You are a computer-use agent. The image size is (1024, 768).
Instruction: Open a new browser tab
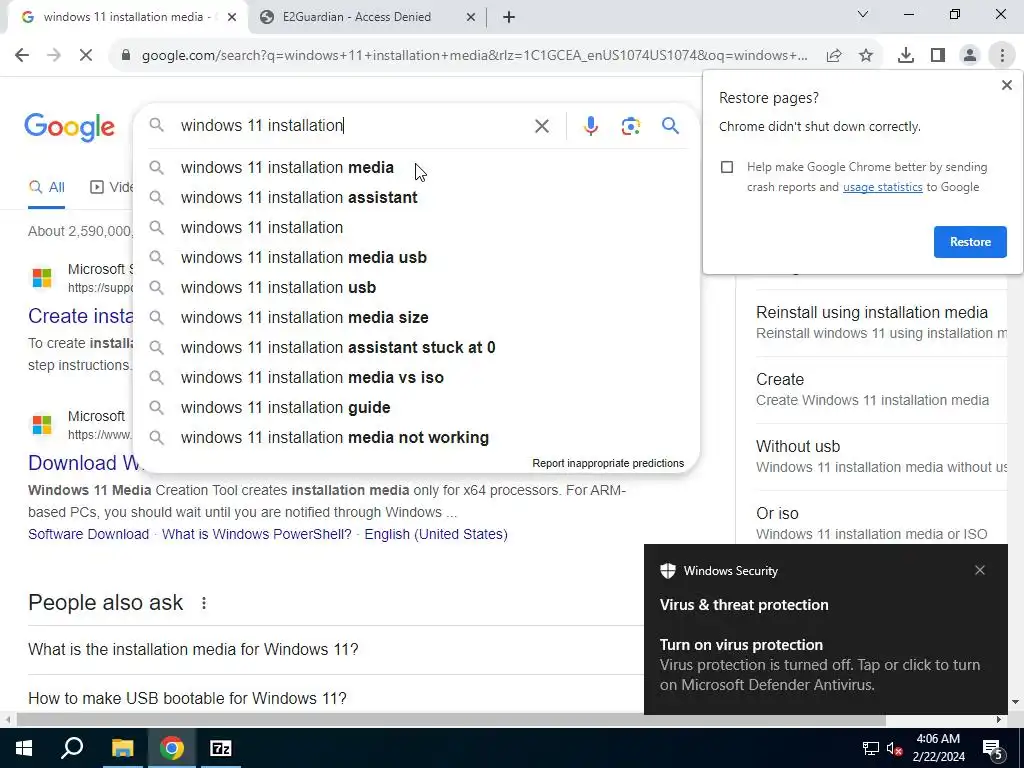[509, 17]
